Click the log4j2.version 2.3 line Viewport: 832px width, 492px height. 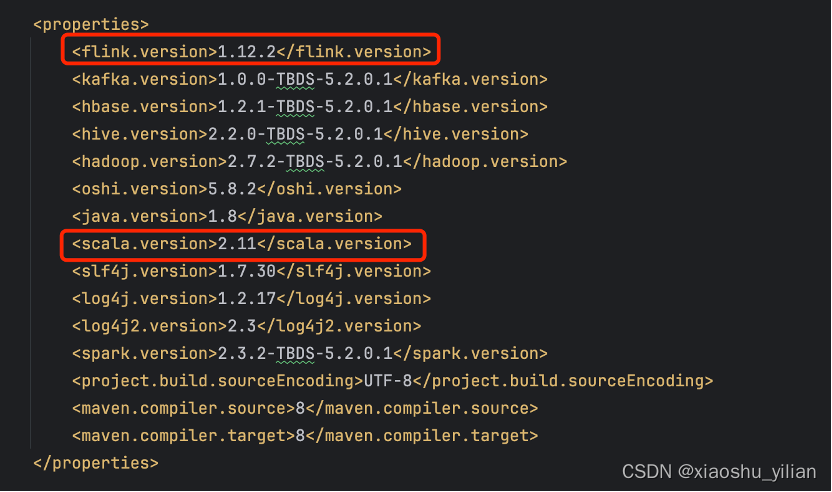tap(246, 326)
